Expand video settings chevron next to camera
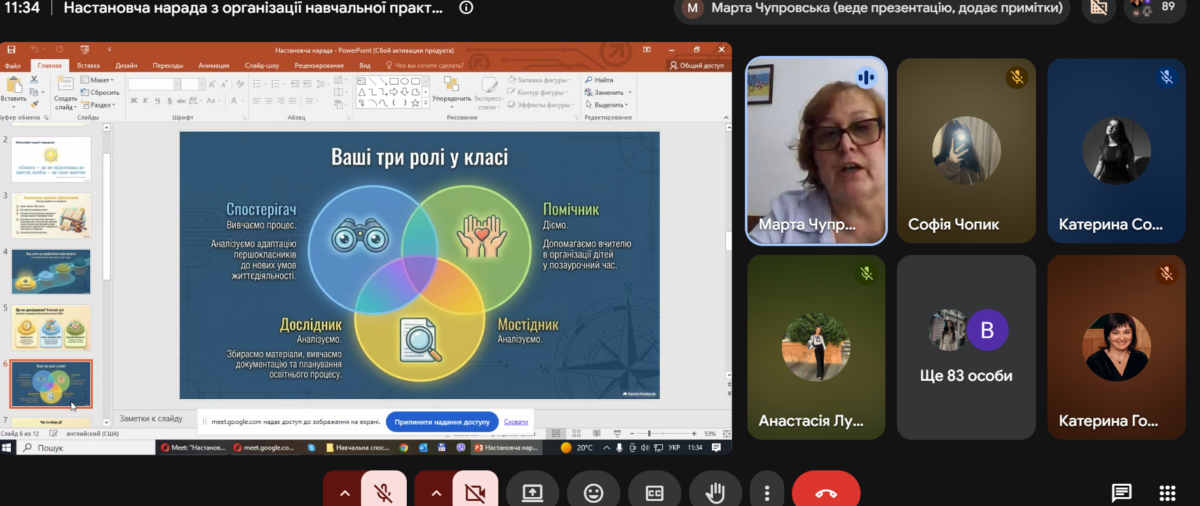This screenshot has height=506, width=1200. click(435, 492)
